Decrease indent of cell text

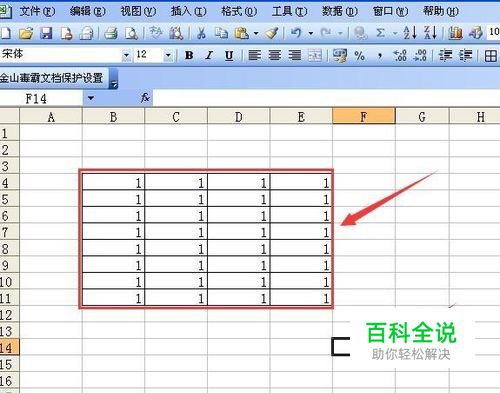445,55
